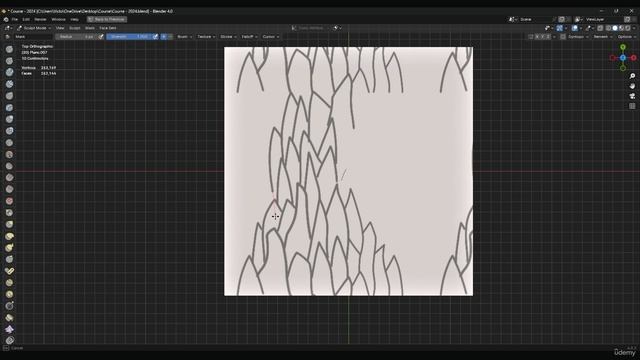The image size is (640, 360).
Task: Click the pan hand navigation icon
Action: click(632, 86)
